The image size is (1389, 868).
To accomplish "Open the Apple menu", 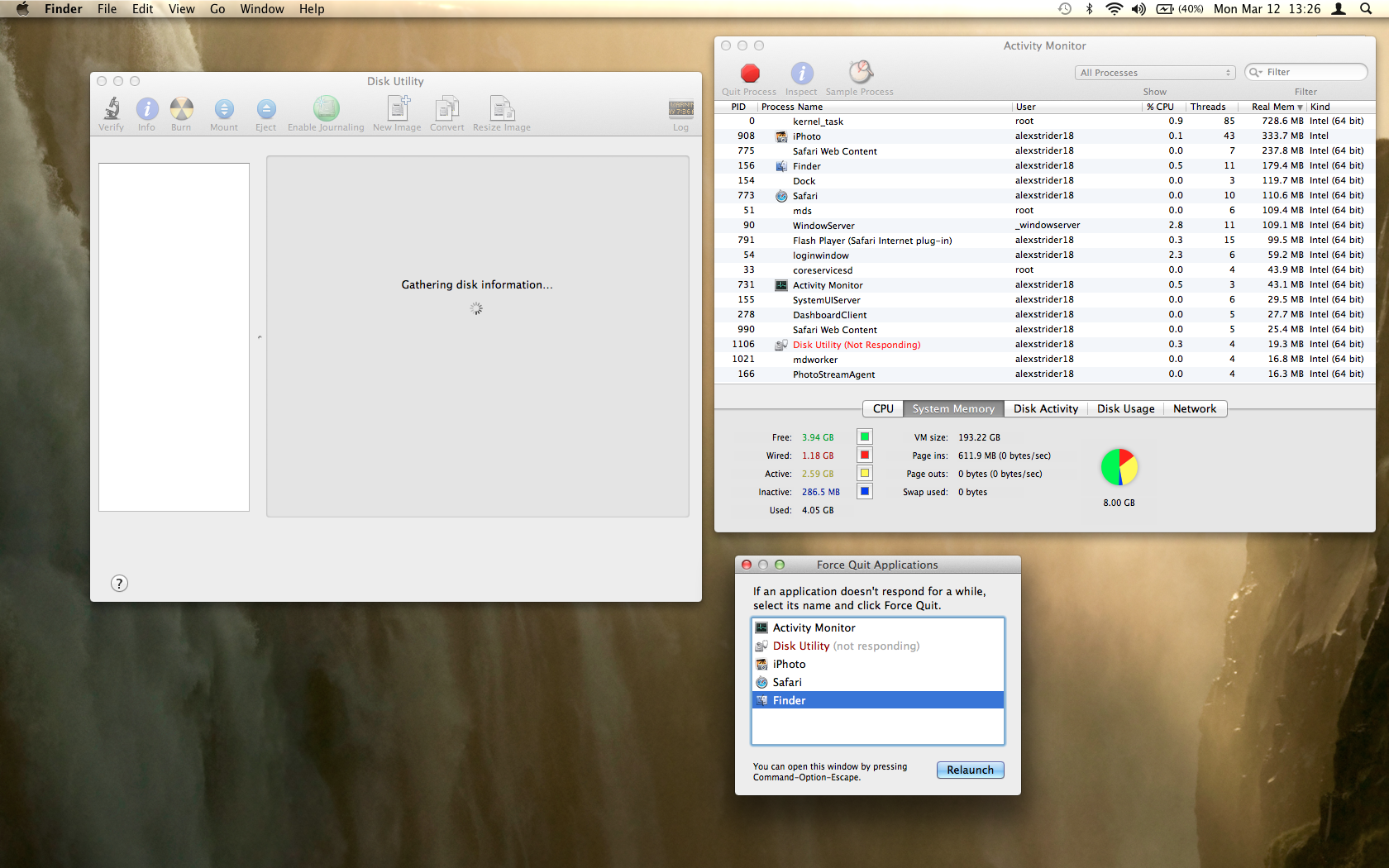I will (x=22, y=9).
